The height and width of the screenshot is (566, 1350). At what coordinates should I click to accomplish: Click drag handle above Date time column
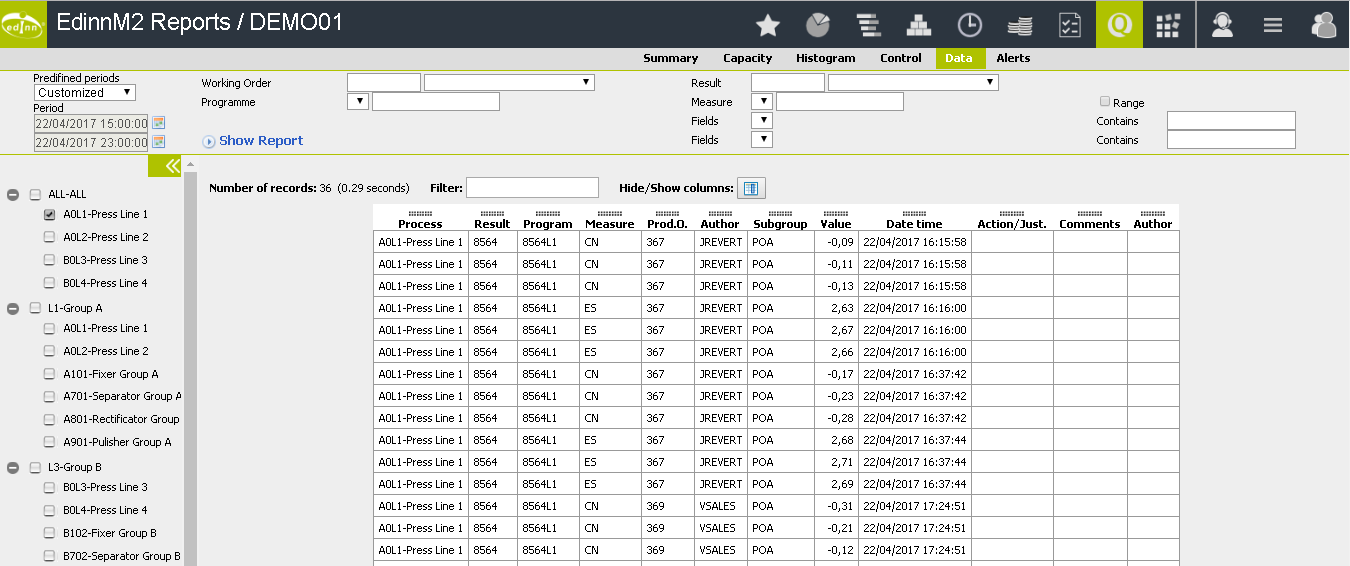(914, 213)
